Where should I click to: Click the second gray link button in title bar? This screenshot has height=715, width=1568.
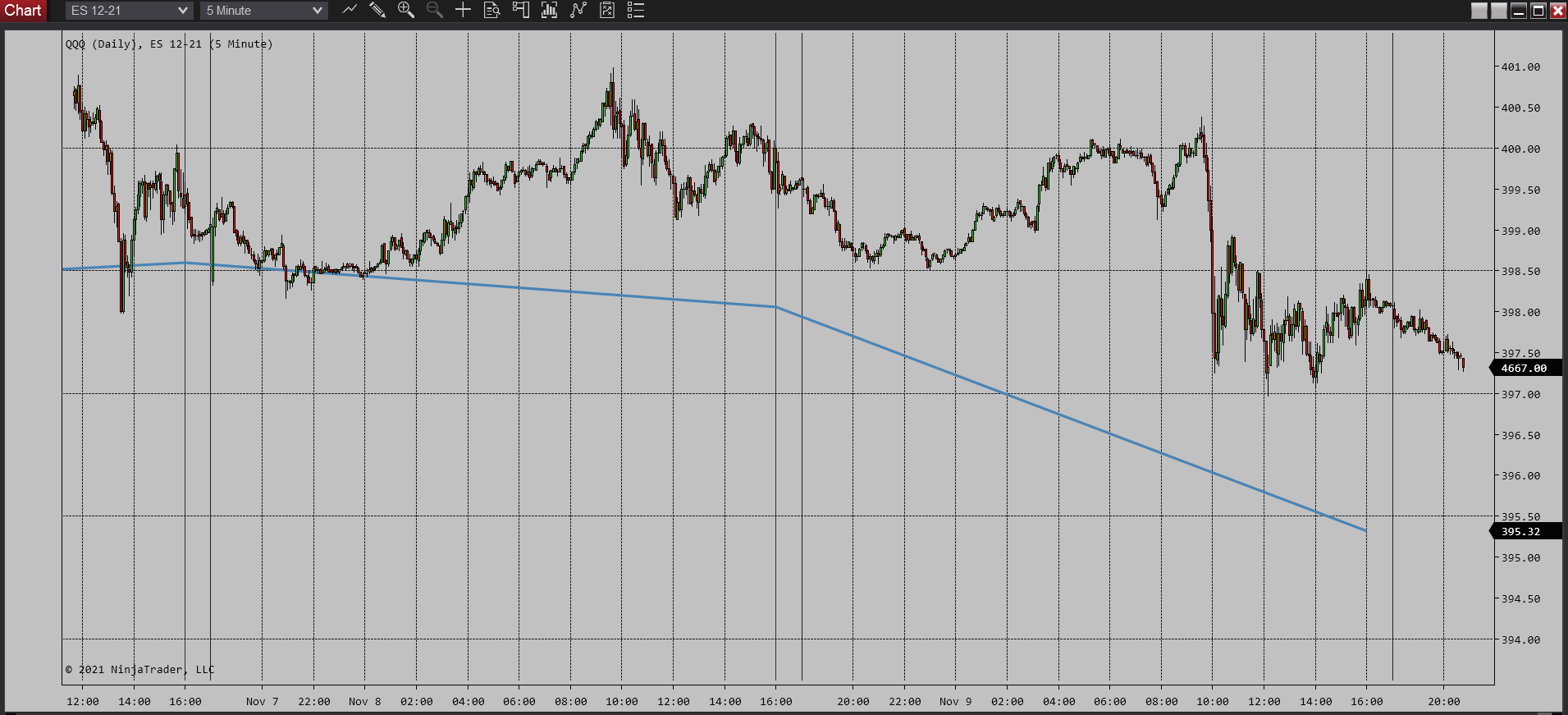pos(1499,11)
